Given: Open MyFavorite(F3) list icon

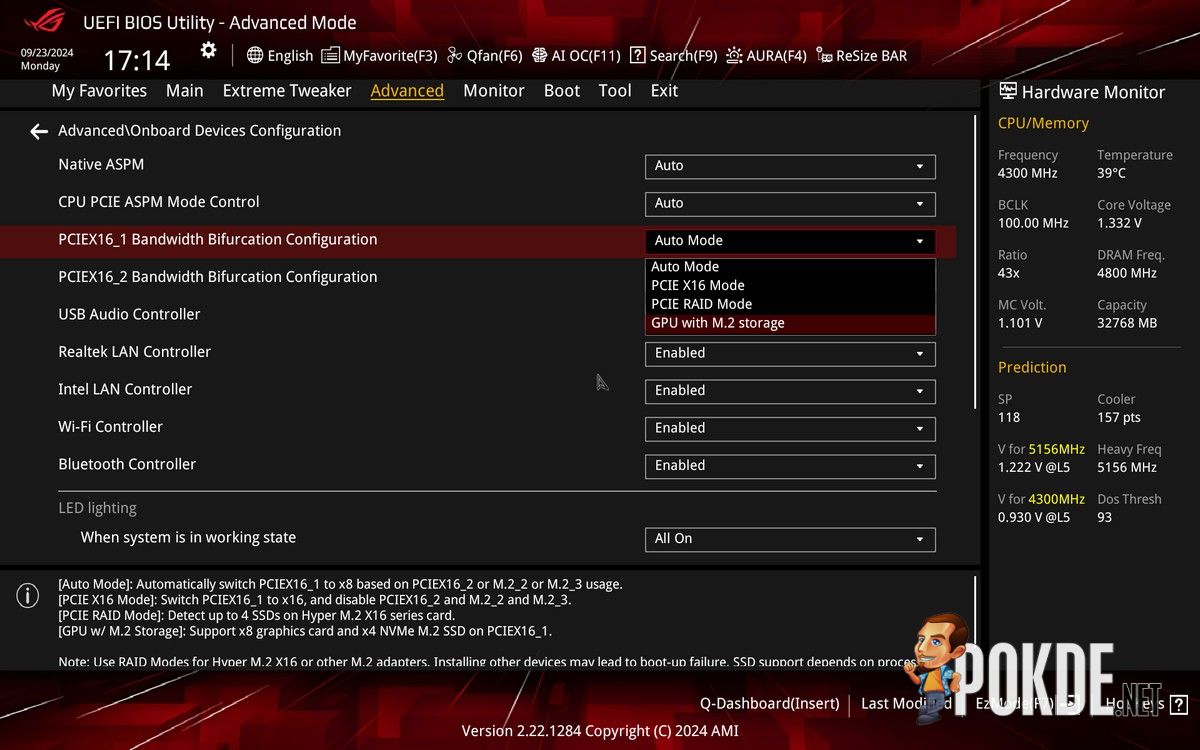Looking at the screenshot, I should [x=330, y=55].
